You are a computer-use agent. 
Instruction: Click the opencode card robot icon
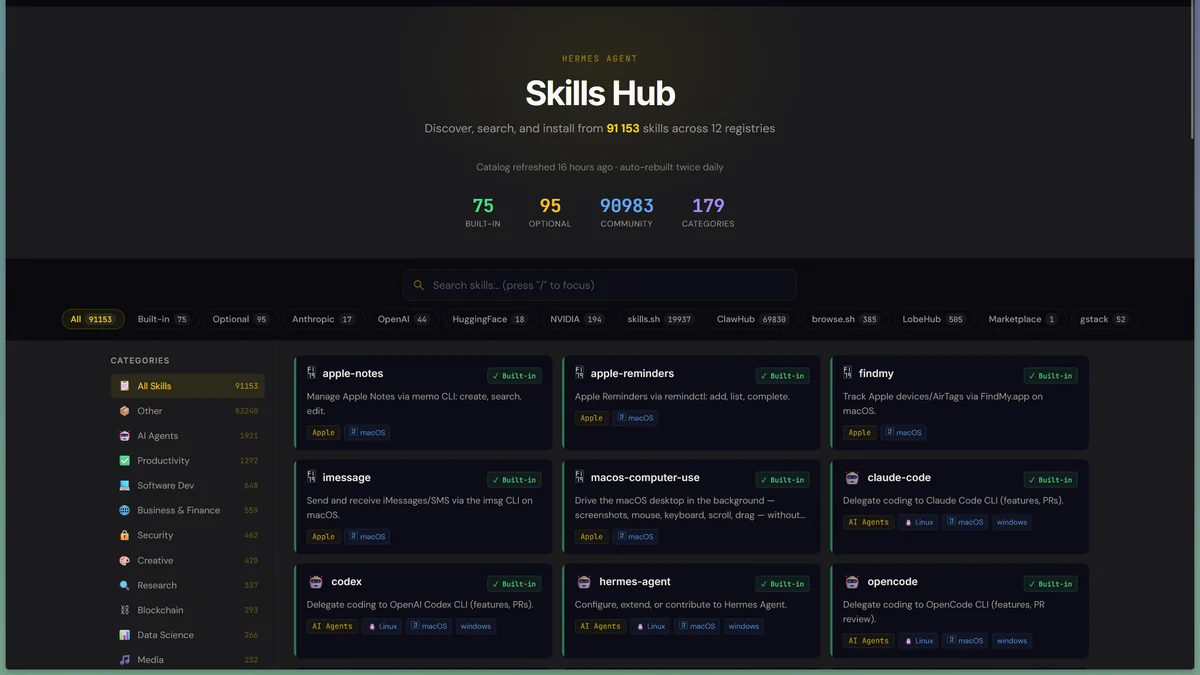[852, 582]
